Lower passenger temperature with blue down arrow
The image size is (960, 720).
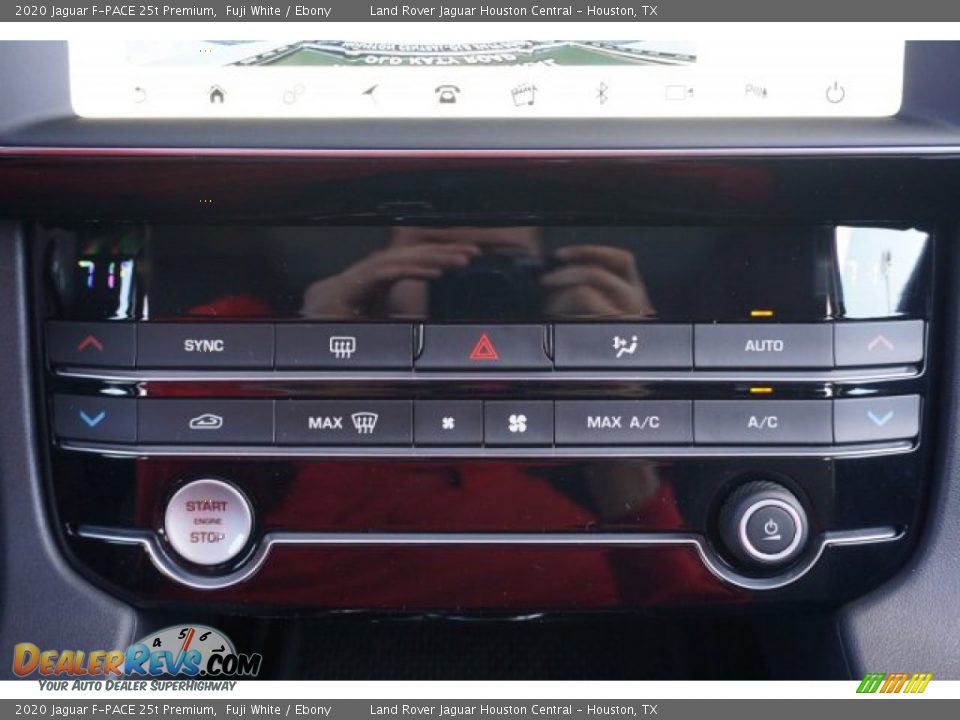point(879,419)
